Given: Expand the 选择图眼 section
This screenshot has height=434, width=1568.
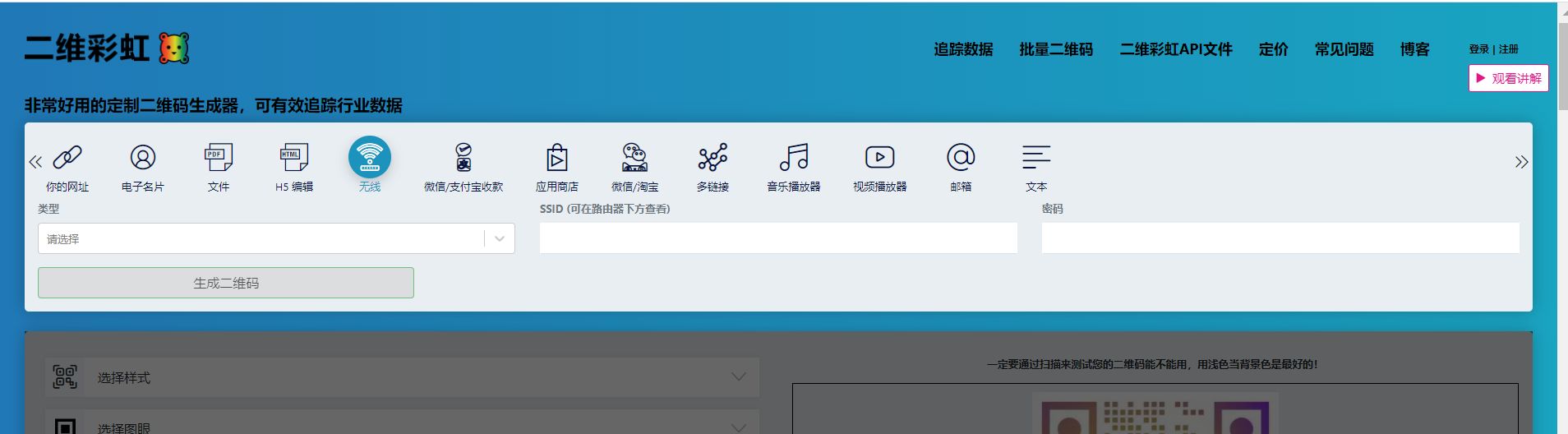Looking at the screenshot, I should pyautogui.click(x=402, y=427).
